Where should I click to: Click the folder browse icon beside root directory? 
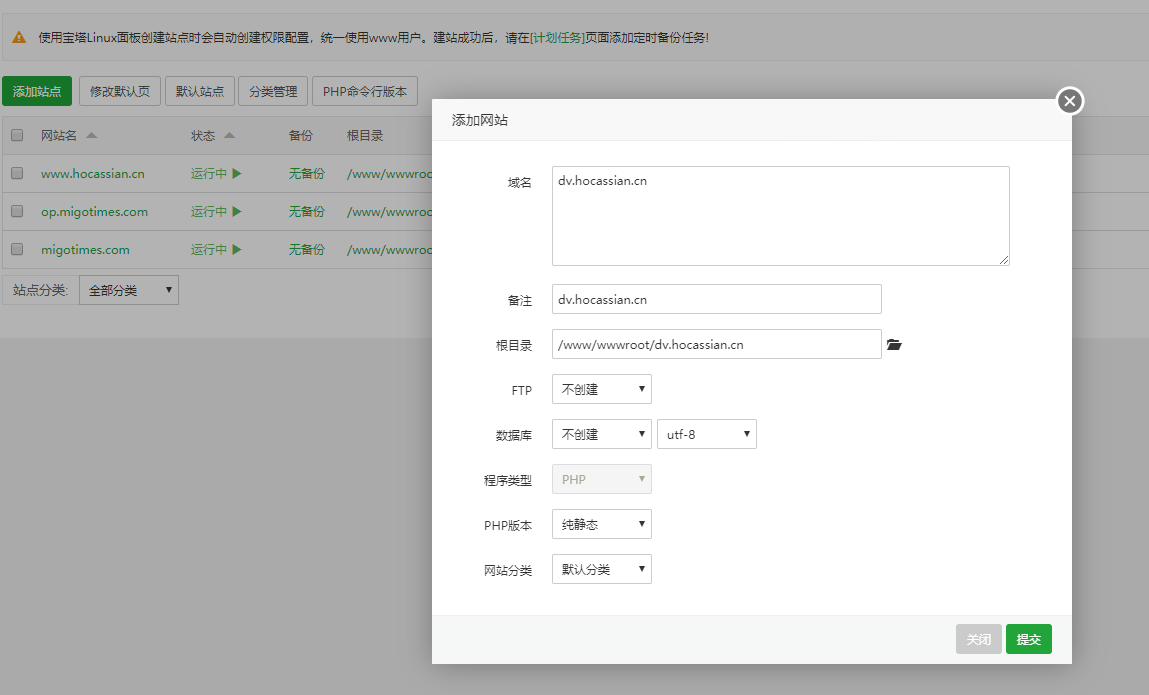click(x=894, y=345)
